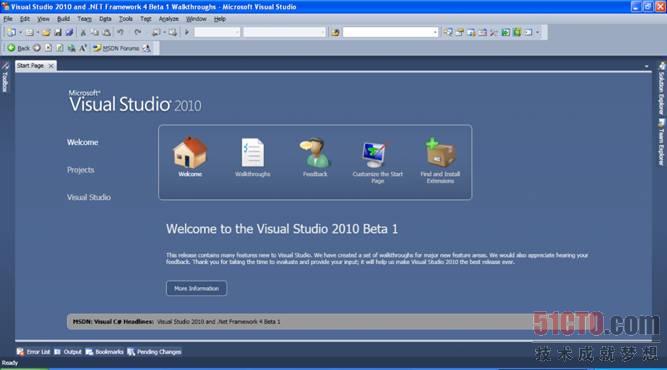Viewport: 667px width, 370px height.
Task: Open the Tools menu
Action: pos(125,19)
